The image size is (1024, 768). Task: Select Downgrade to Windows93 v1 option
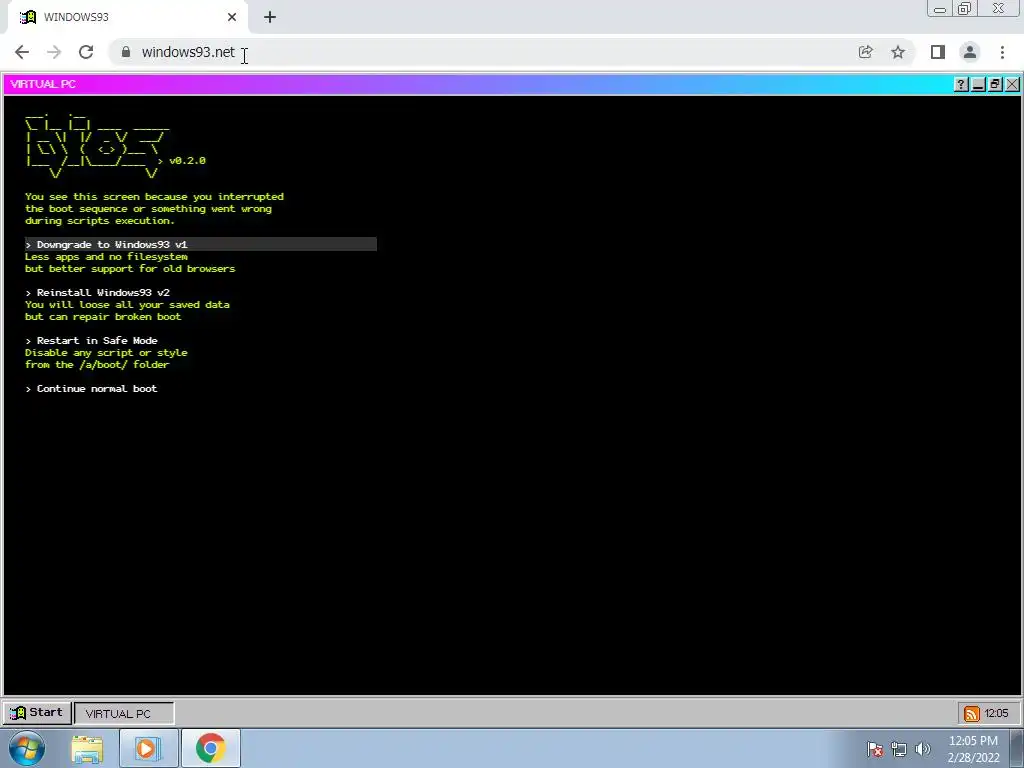200,244
